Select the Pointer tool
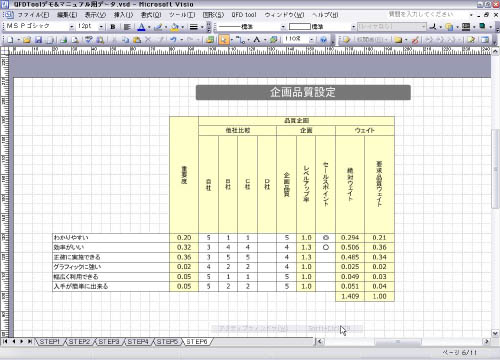 click(x=224, y=40)
